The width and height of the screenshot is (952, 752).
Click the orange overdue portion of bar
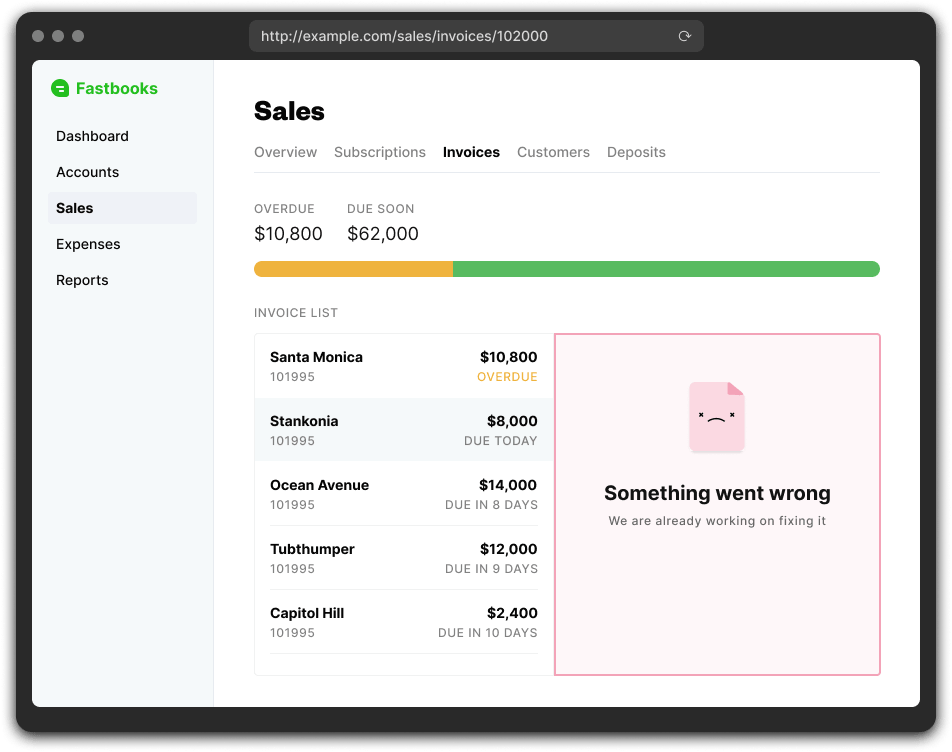(353, 269)
